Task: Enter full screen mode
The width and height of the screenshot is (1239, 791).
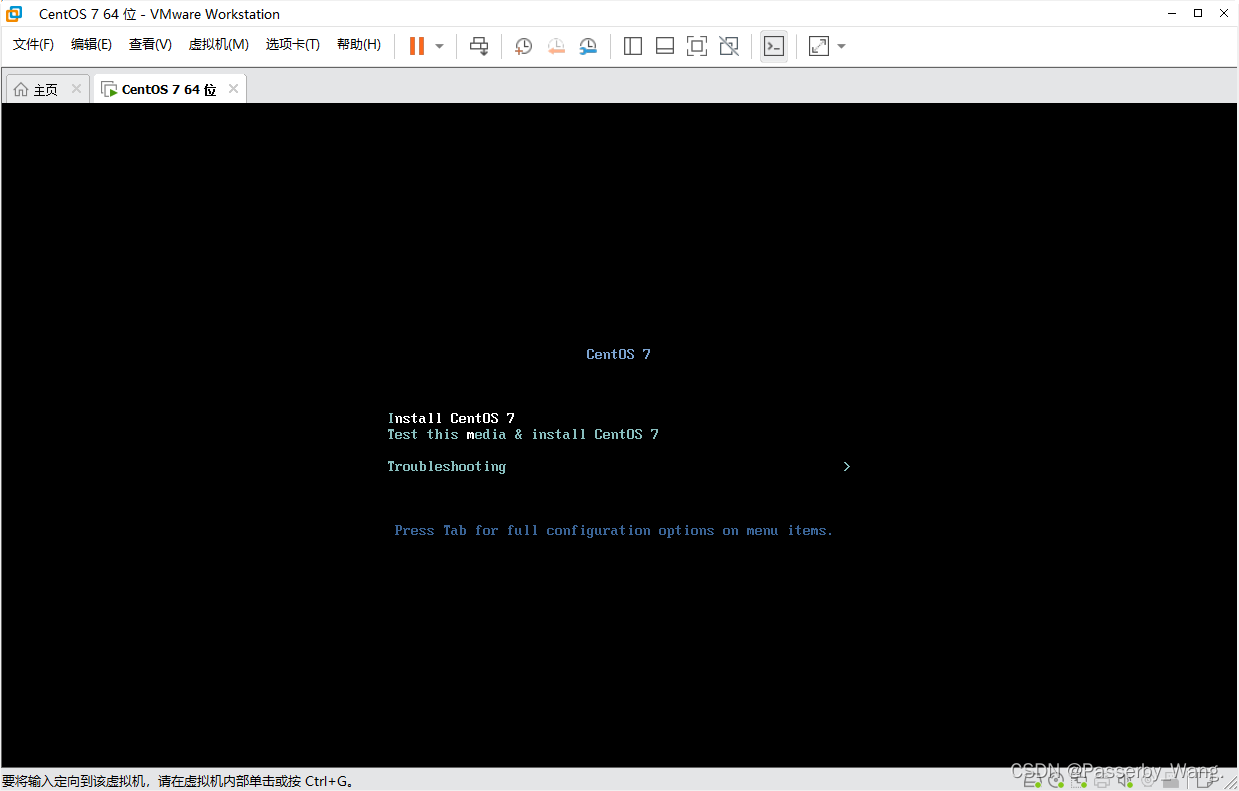Action: (697, 46)
